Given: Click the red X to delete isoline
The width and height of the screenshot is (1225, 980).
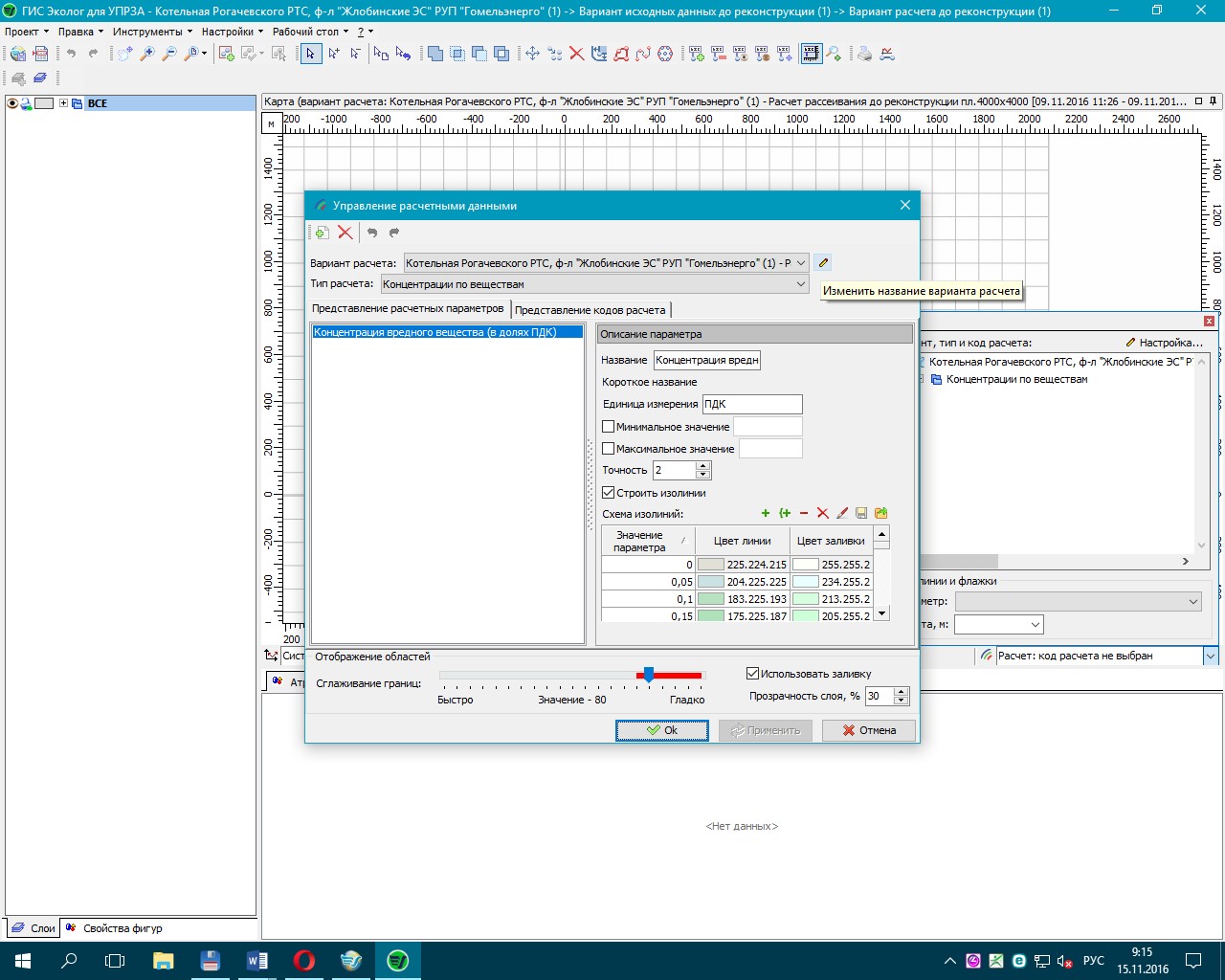Looking at the screenshot, I should [x=822, y=514].
